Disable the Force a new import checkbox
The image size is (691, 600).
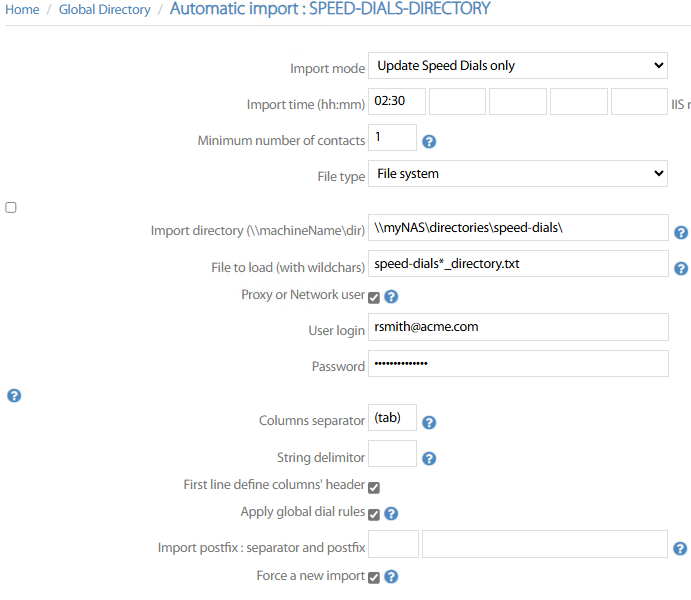[x=374, y=577]
